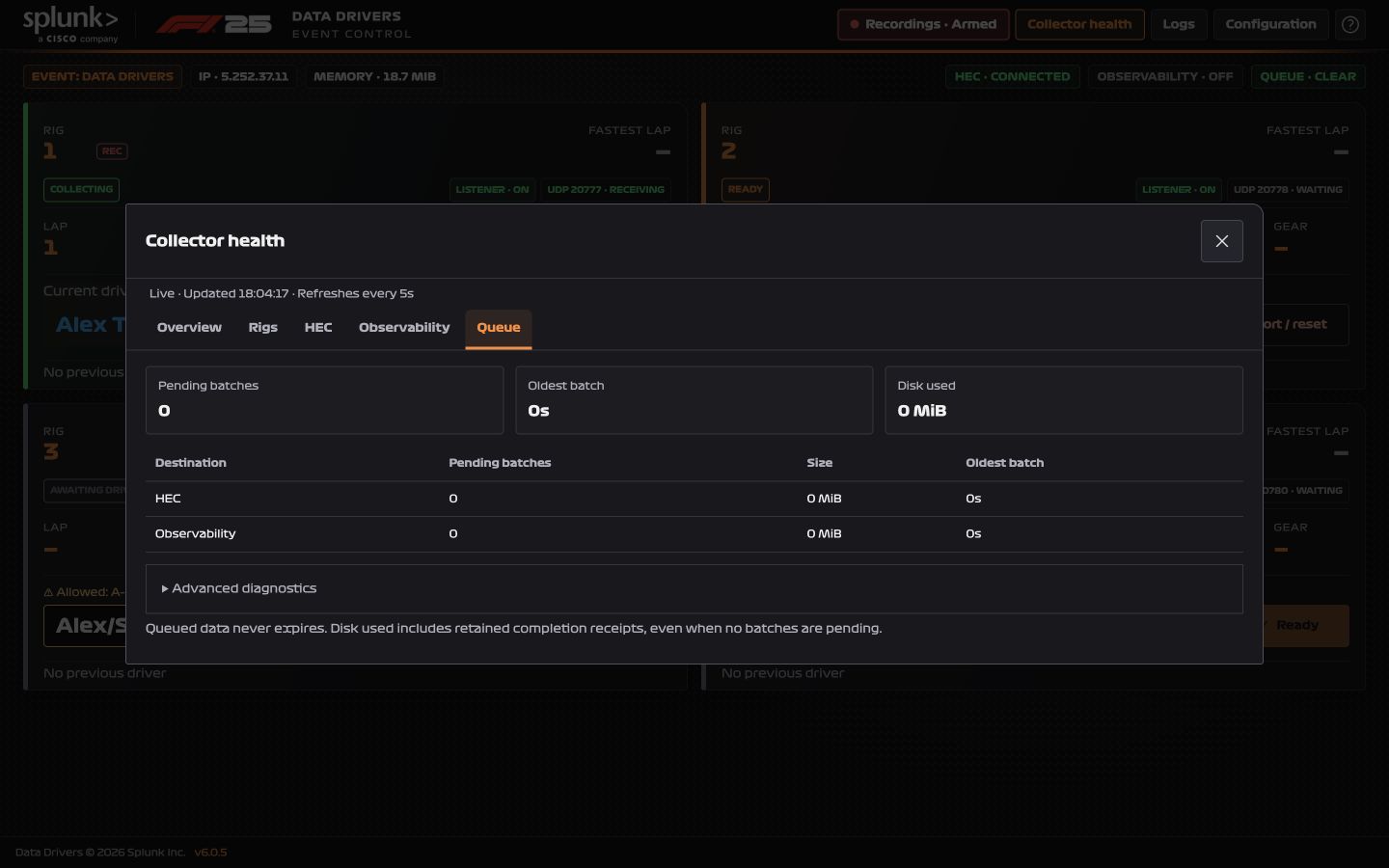
Task: Select the Queue tab
Action: (x=499, y=328)
